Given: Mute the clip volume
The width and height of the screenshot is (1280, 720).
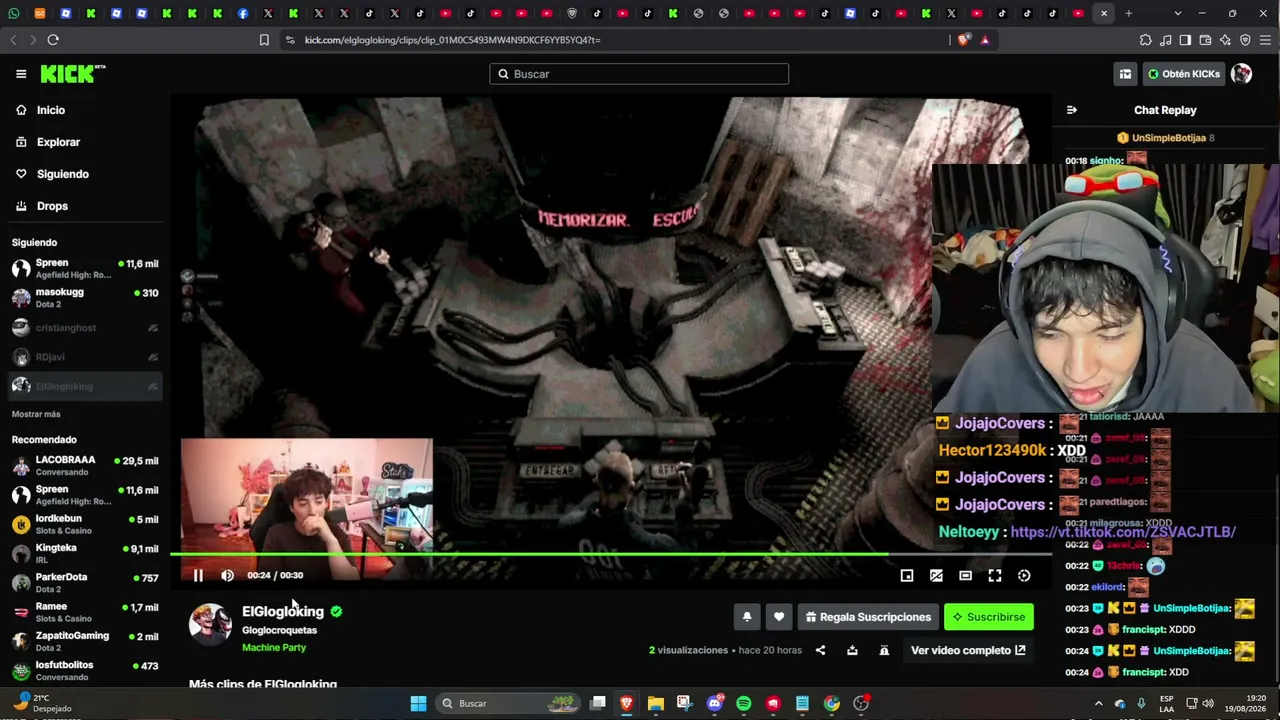Looking at the screenshot, I should (227, 575).
